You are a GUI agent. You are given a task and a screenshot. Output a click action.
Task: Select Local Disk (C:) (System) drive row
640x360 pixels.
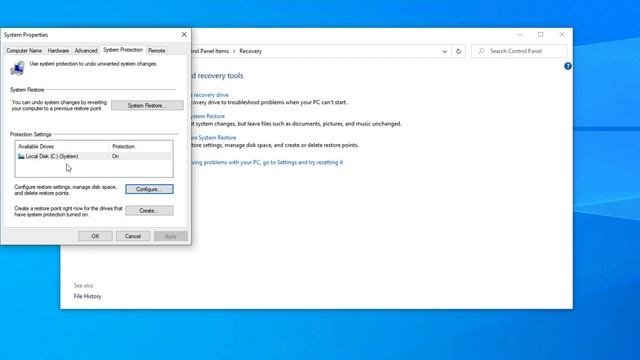click(x=94, y=156)
